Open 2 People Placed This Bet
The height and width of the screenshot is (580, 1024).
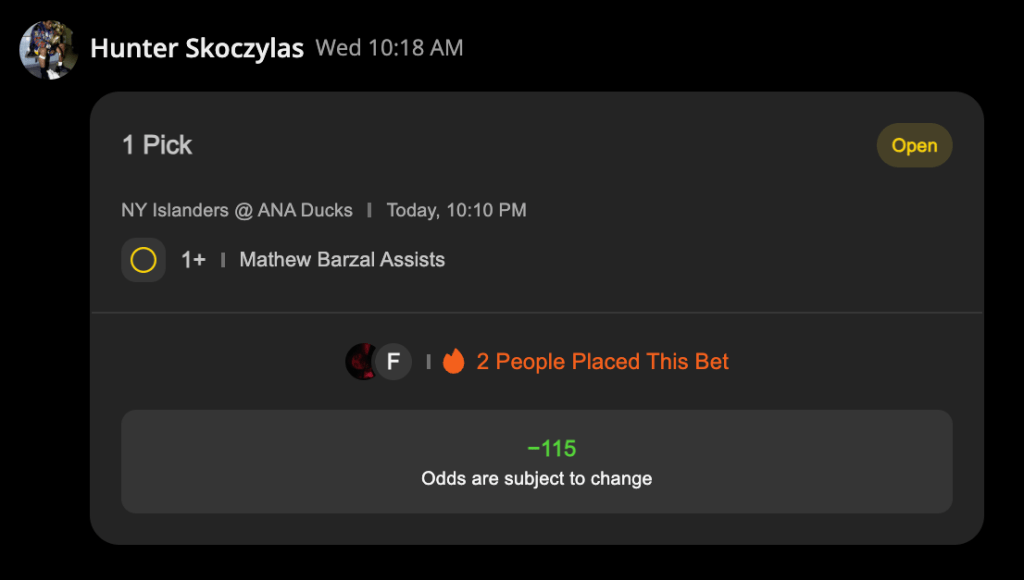pos(602,362)
